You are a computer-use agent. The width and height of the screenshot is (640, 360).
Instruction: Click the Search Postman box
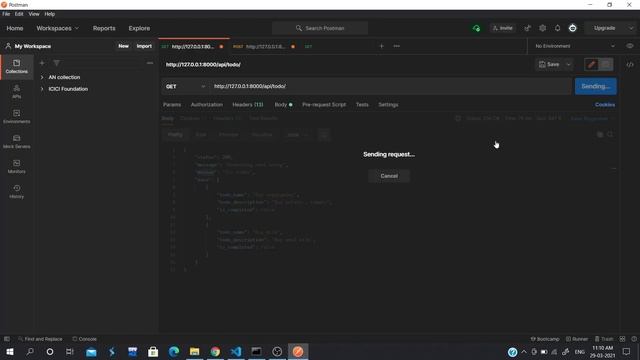pyautogui.click(x=320, y=28)
